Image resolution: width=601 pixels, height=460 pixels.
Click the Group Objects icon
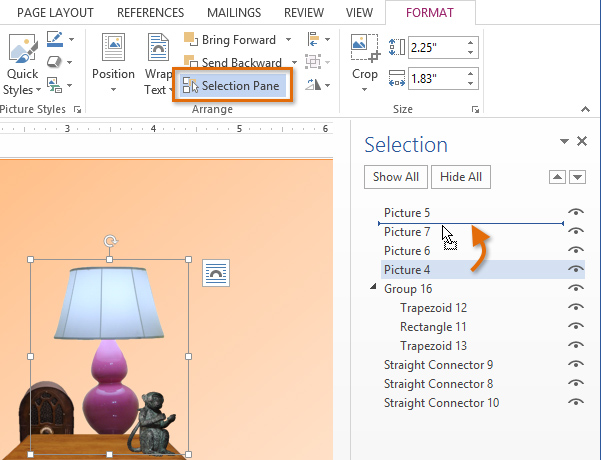pyautogui.click(x=313, y=62)
